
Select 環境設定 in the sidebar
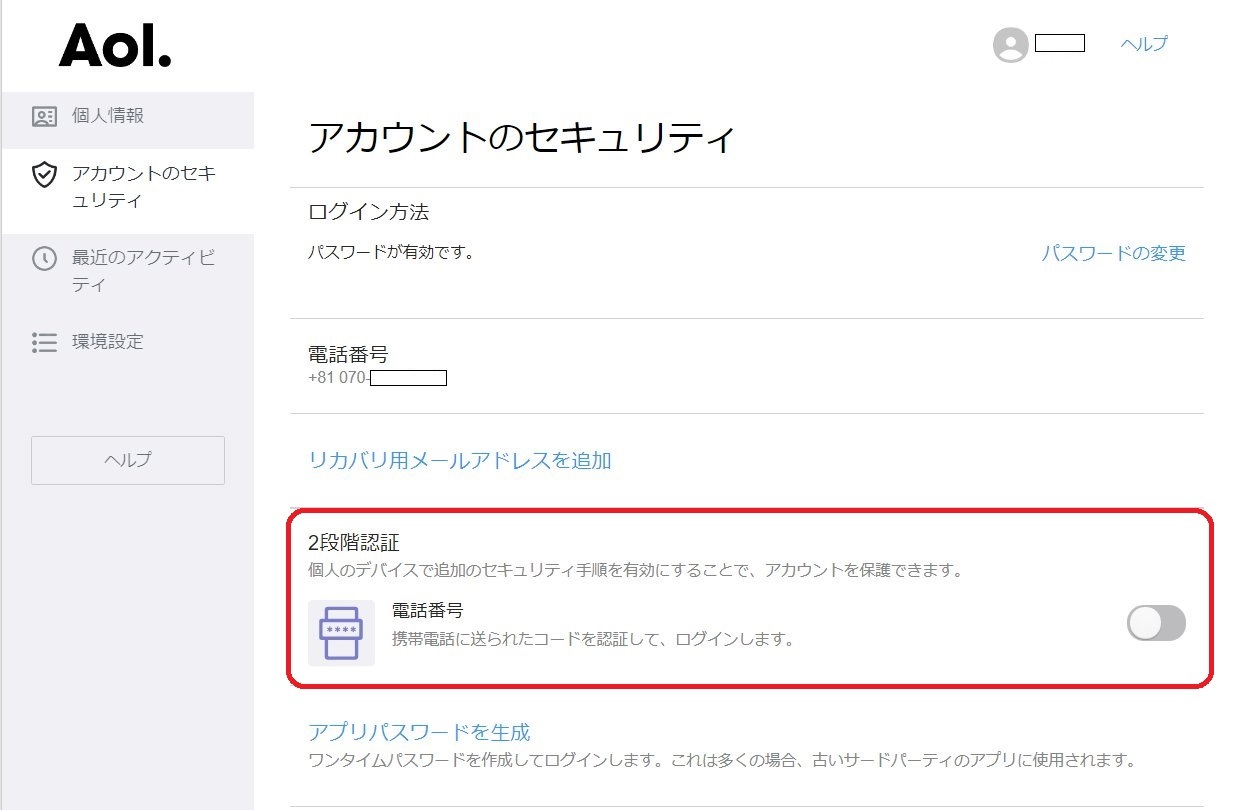coord(108,342)
